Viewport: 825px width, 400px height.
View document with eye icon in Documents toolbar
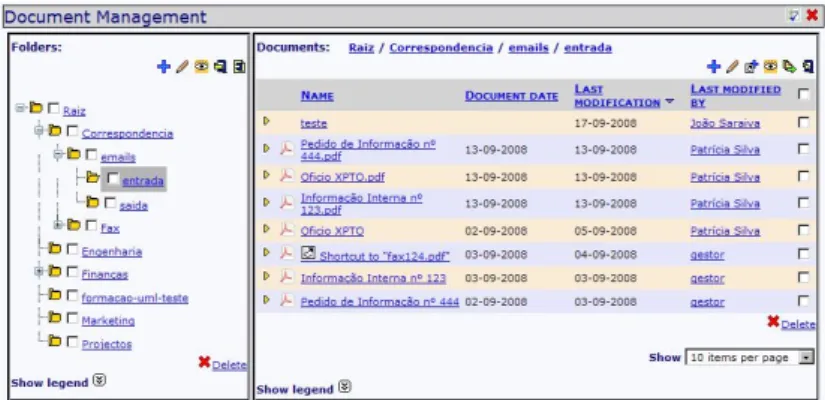[x=770, y=66]
